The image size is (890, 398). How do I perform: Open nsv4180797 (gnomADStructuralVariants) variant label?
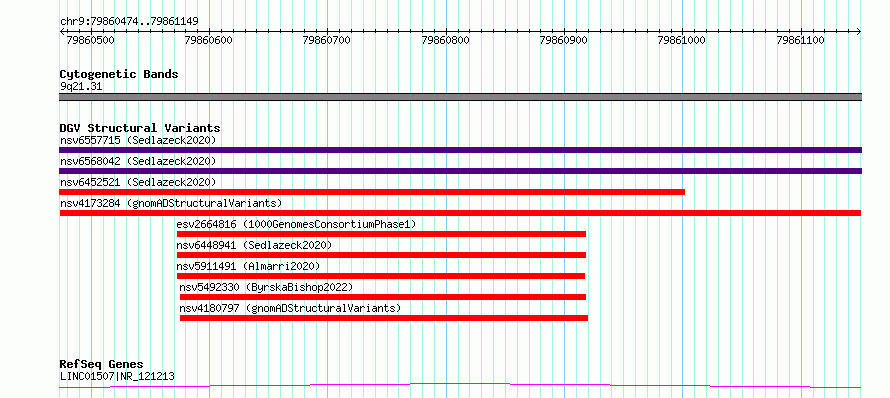[290, 308]
